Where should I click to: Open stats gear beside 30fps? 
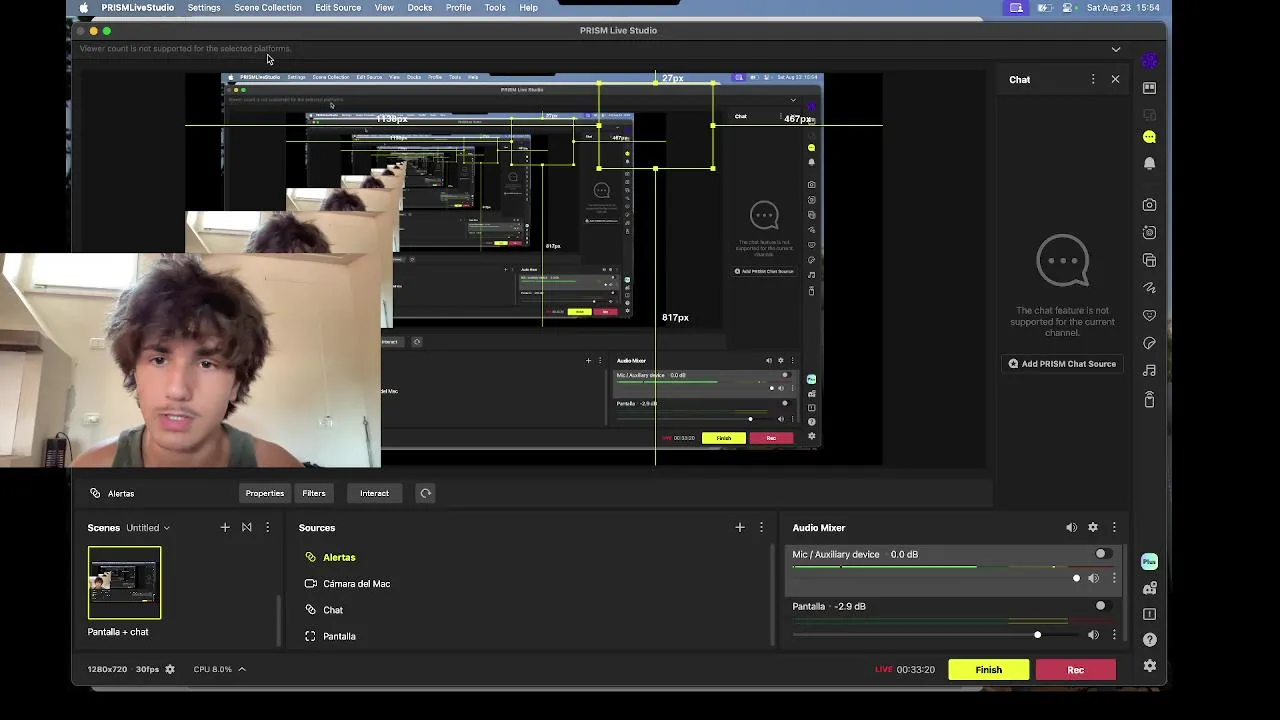coord(170,669)
